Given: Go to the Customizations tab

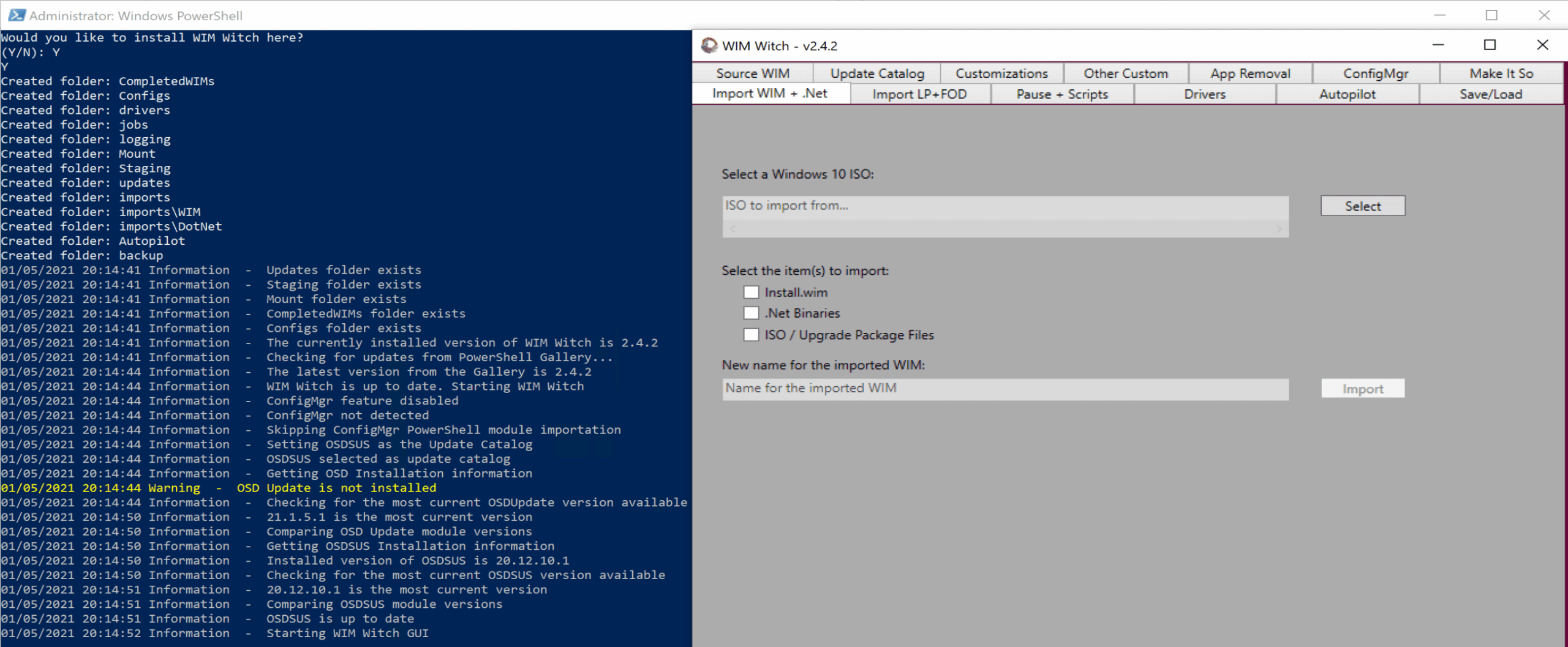Looking at the screenshot, I should 1001,73.
